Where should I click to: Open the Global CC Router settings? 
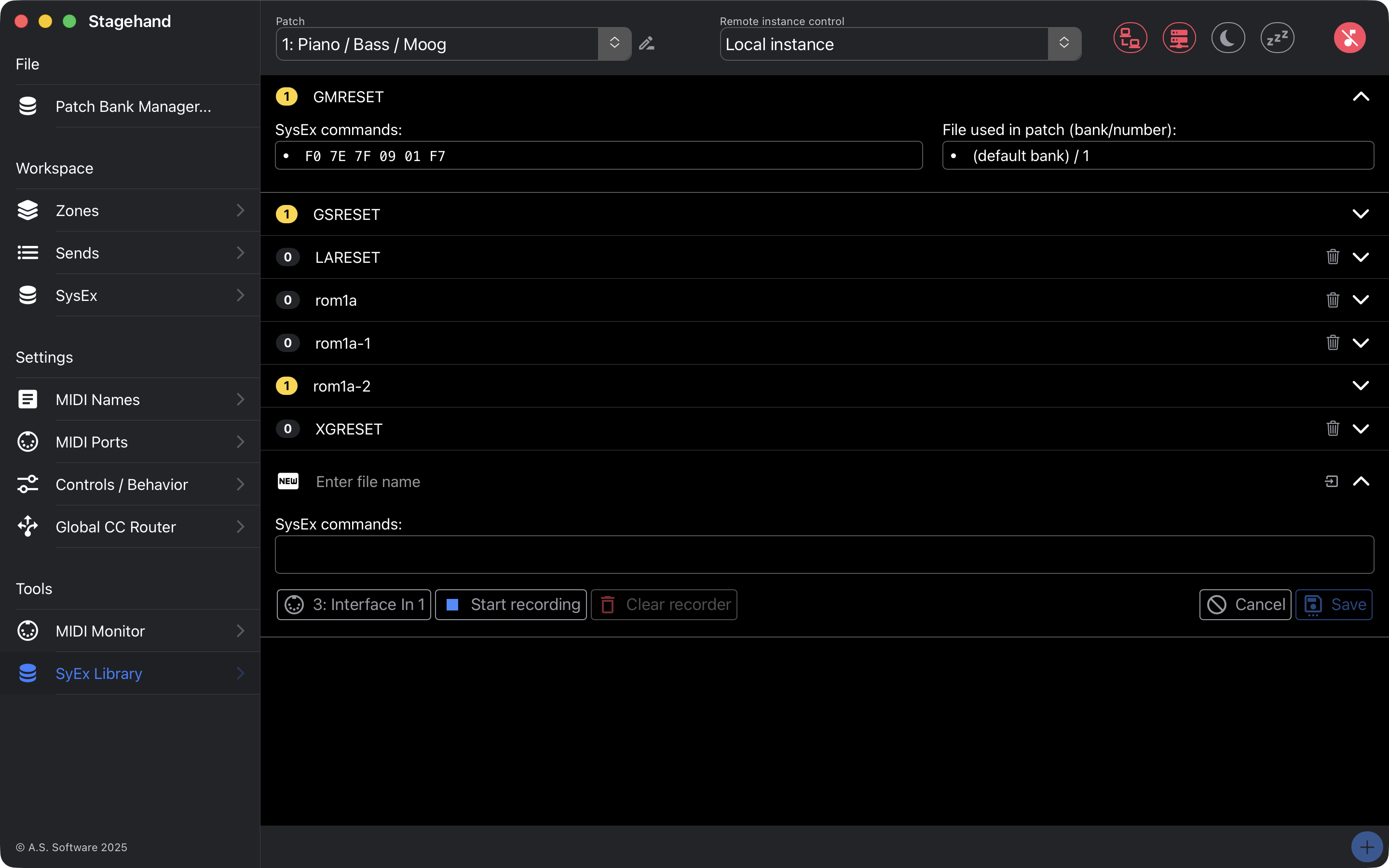[x=131, y=527]
